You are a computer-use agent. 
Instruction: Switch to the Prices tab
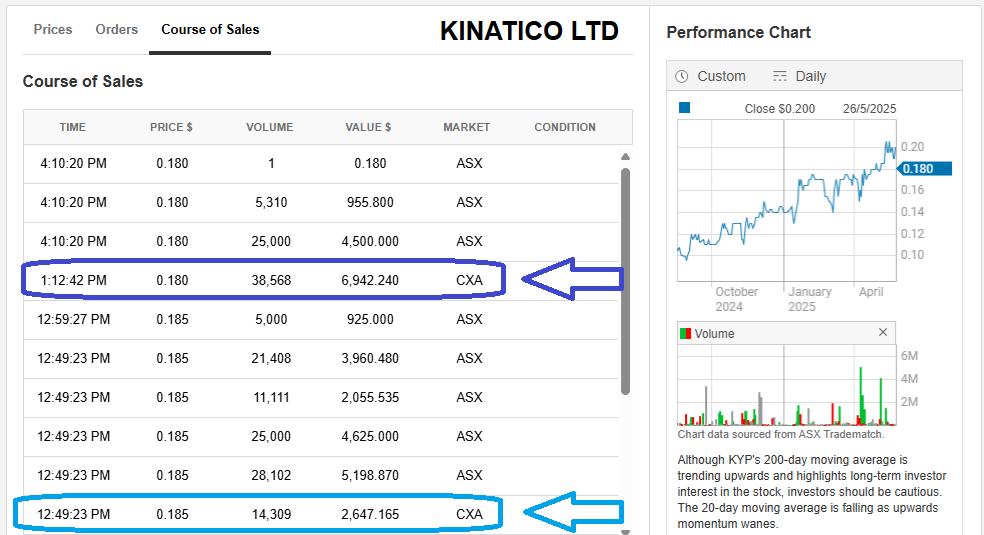[x=53, y=29]
